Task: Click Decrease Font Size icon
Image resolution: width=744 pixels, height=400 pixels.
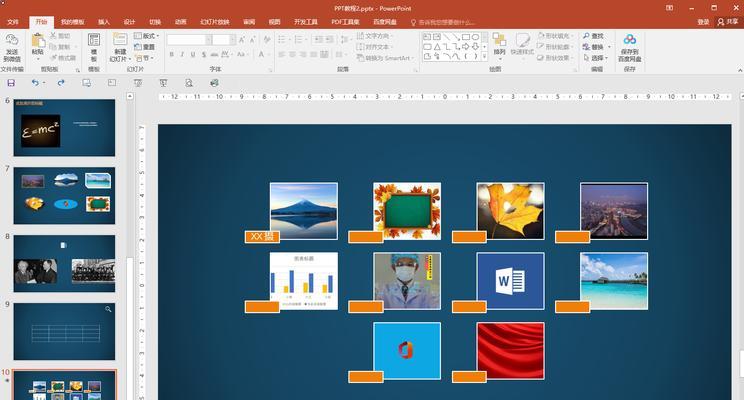Action: (x=252, y=39)
